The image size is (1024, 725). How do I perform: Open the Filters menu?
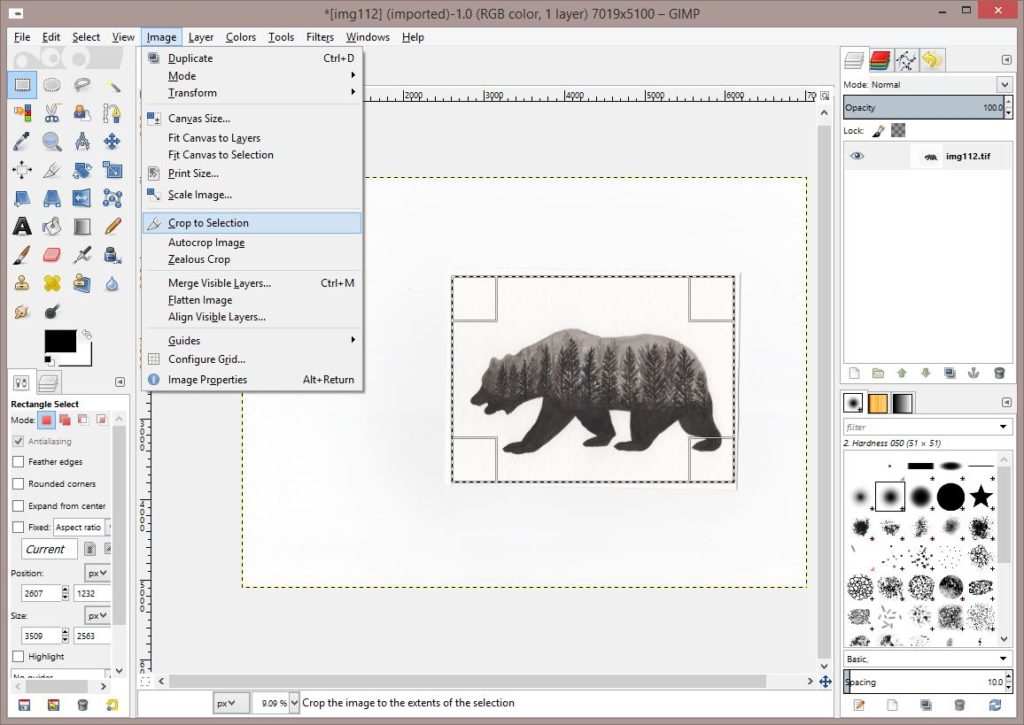pyautogui.click(x=320, y=37)
